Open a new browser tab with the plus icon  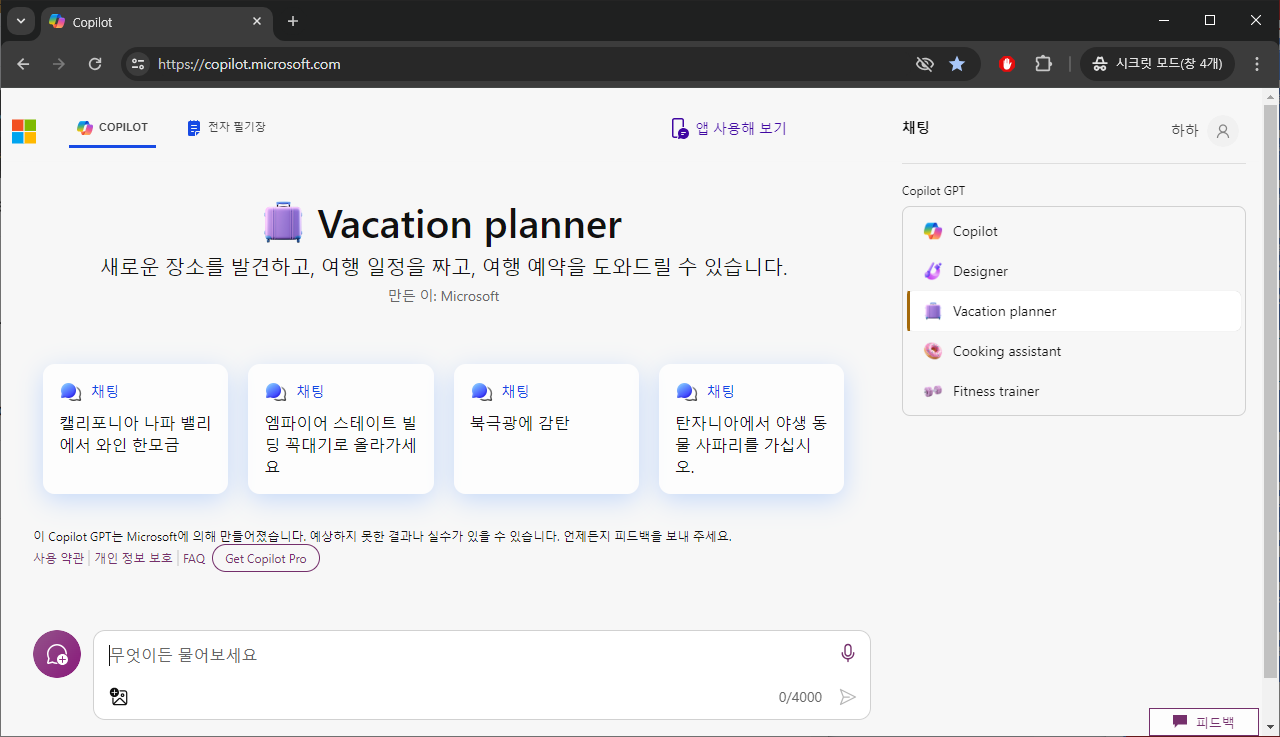[x=293, y=21]
